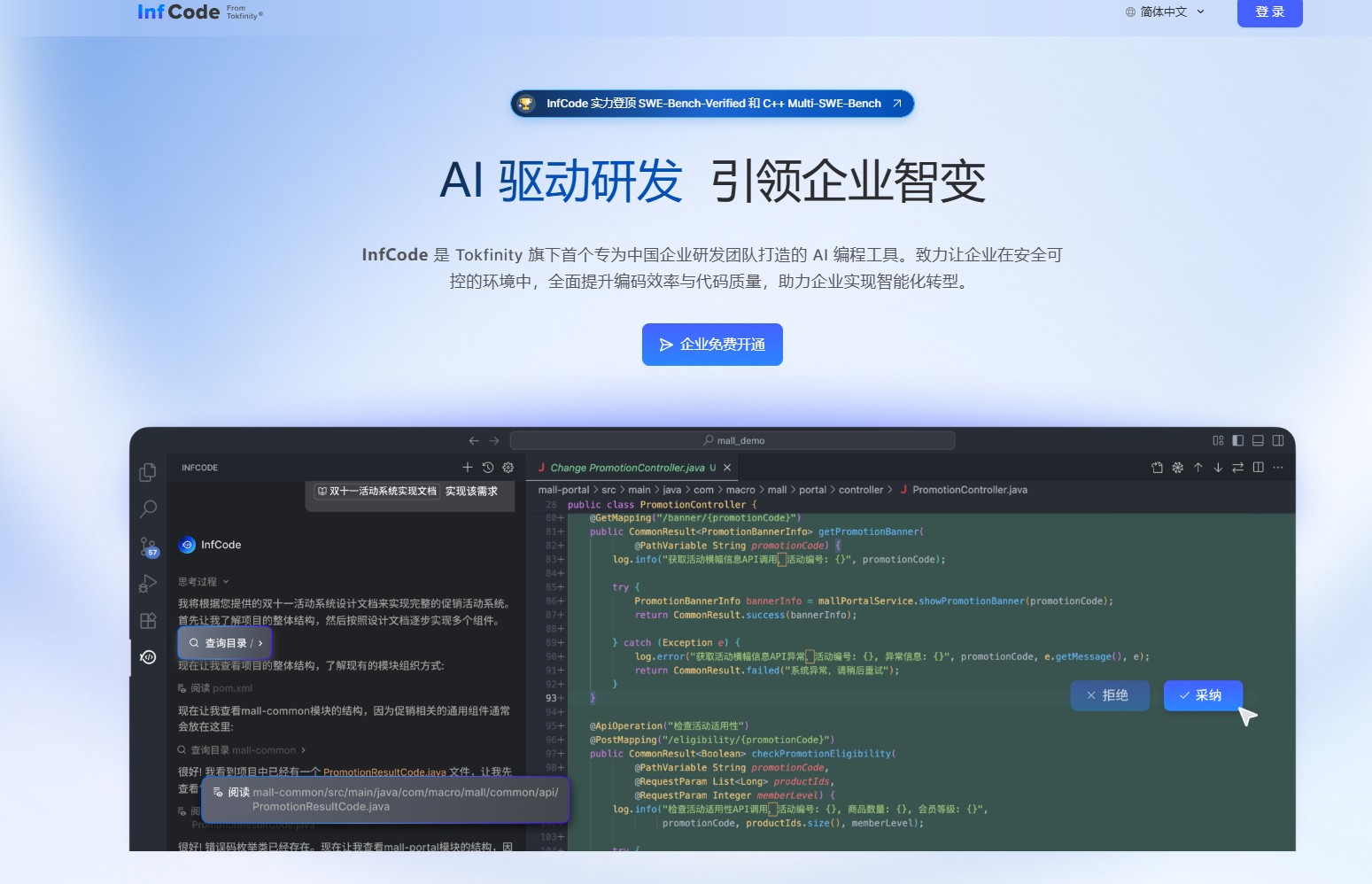Click the controller breadcrumb segment
This screenshot has height=884, width=1372.
click(860, 490)
